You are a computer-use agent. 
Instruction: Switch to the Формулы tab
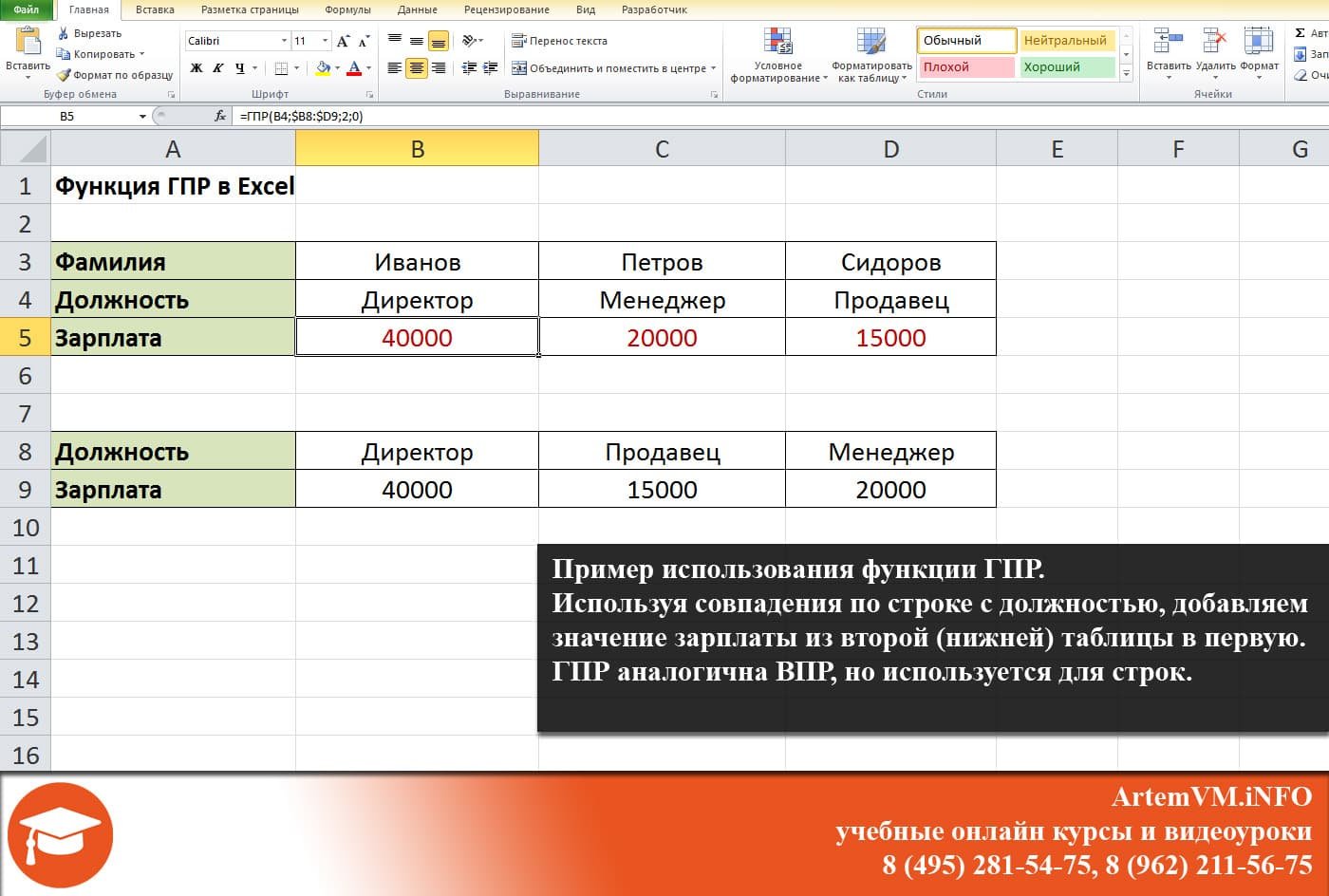click(348, 9)
